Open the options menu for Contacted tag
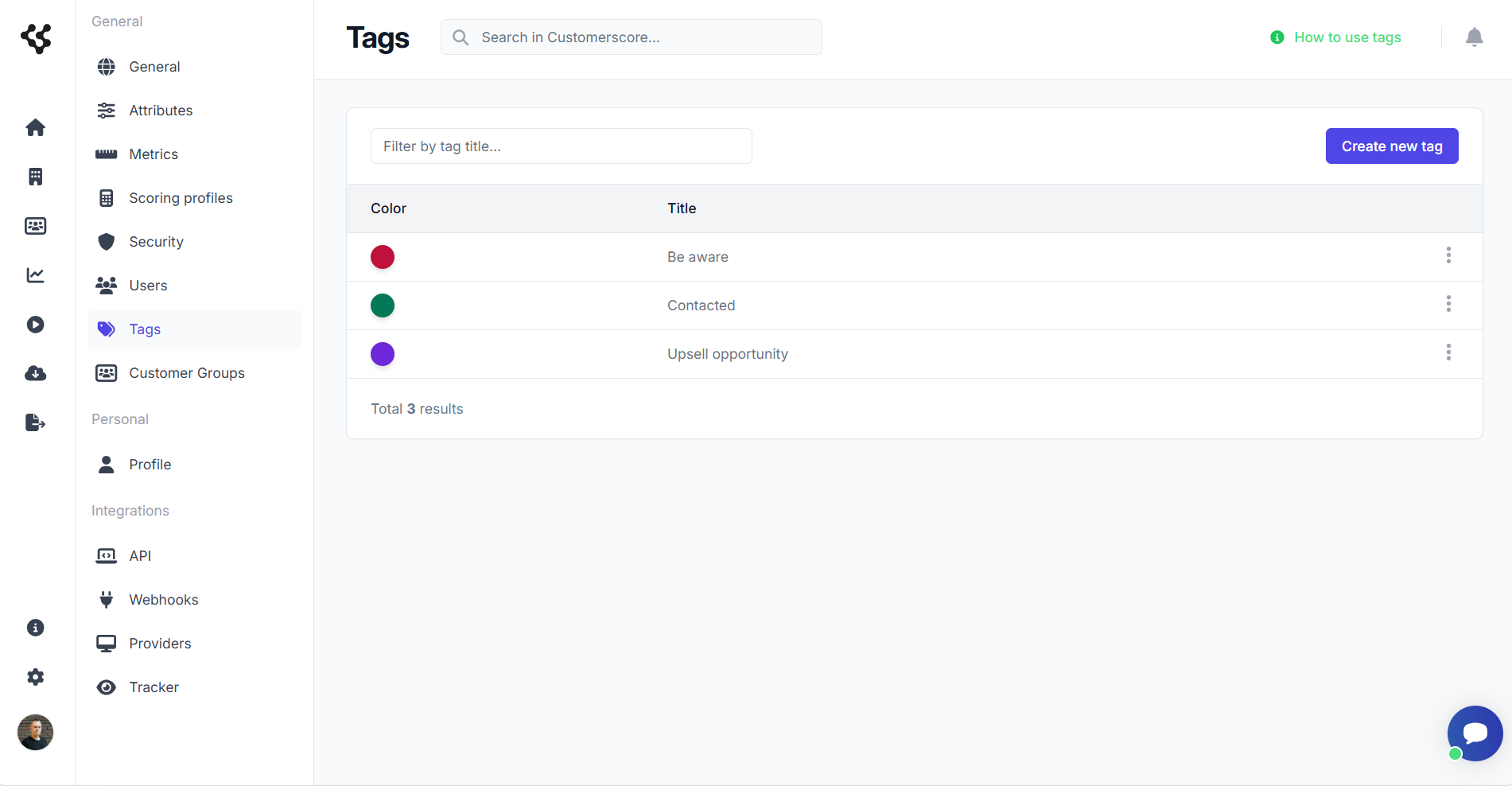The height and width of the screenshot is (786, 1512). [x=1448, y=305]
